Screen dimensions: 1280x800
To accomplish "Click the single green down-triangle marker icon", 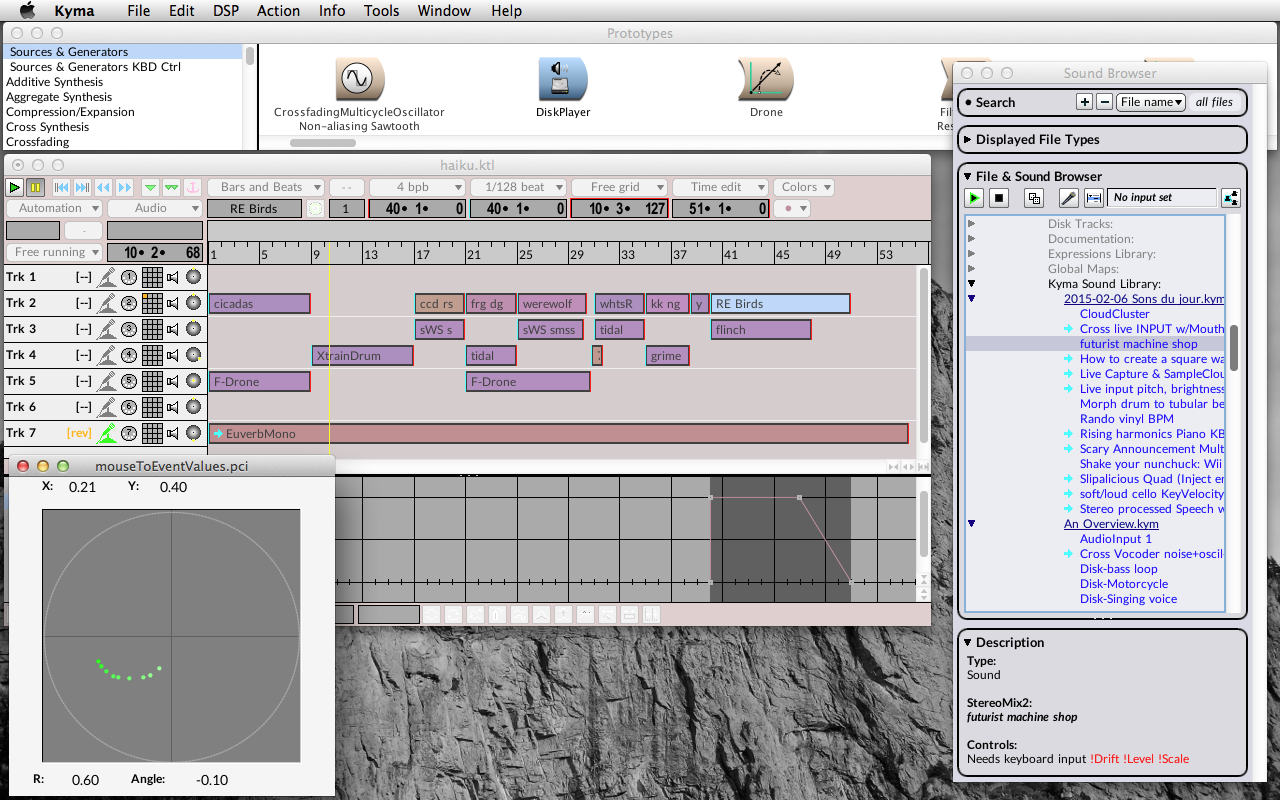I will (150, 187).
